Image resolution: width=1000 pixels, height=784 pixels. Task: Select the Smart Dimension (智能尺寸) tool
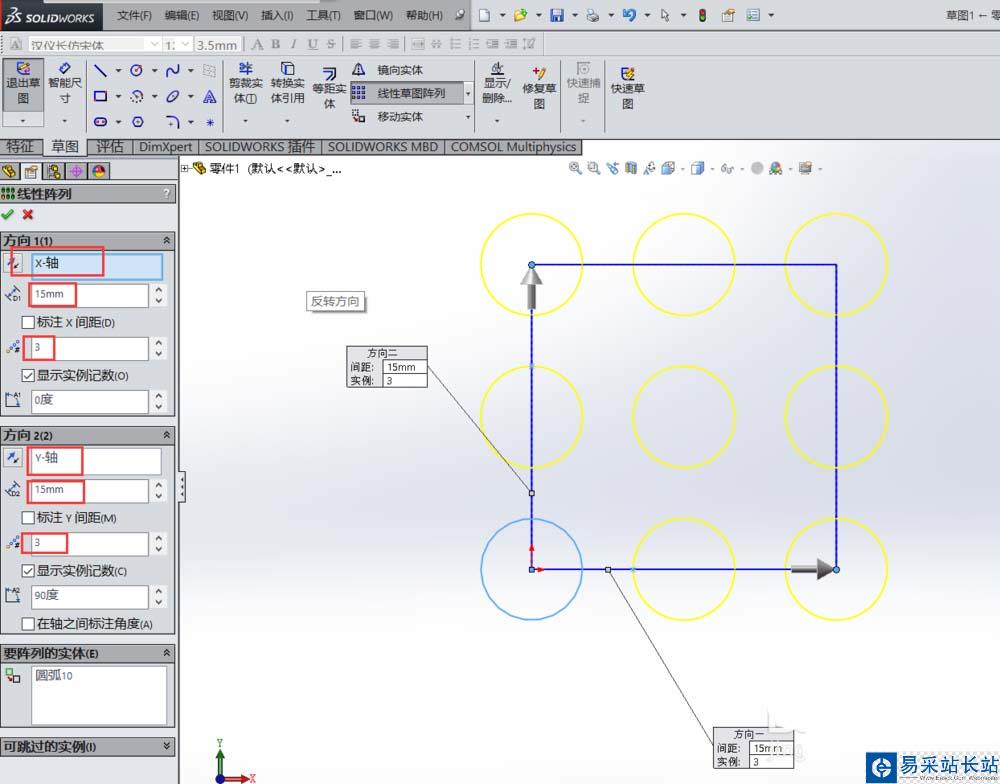pos(64,82)
